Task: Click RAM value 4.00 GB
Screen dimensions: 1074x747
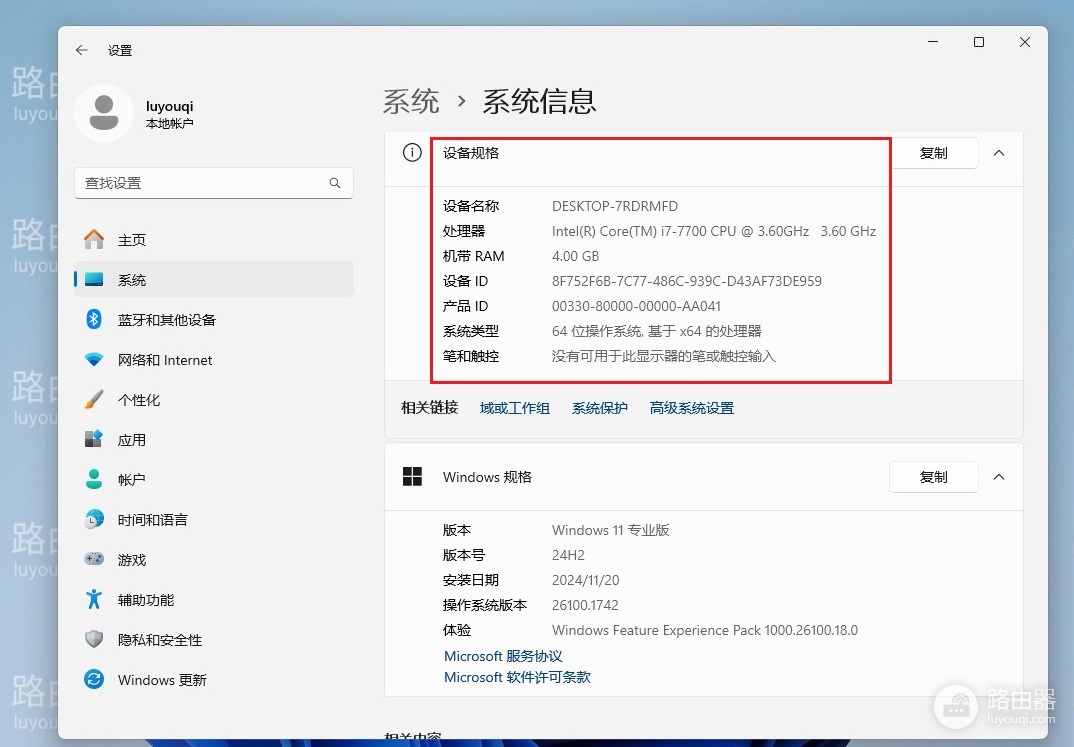Action: (575, 256)
